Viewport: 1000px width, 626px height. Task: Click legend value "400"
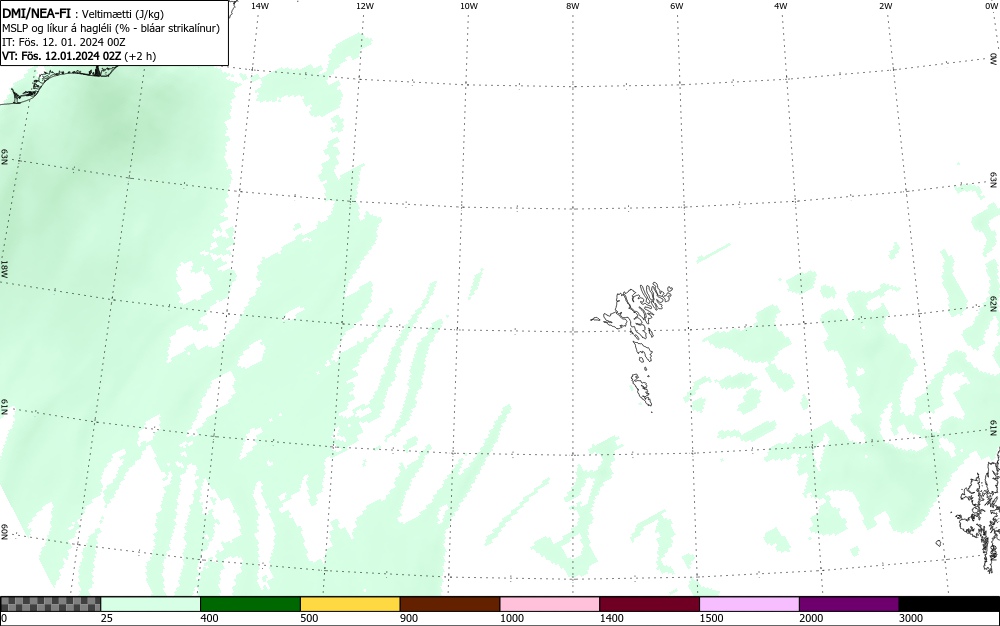point(209,618)
